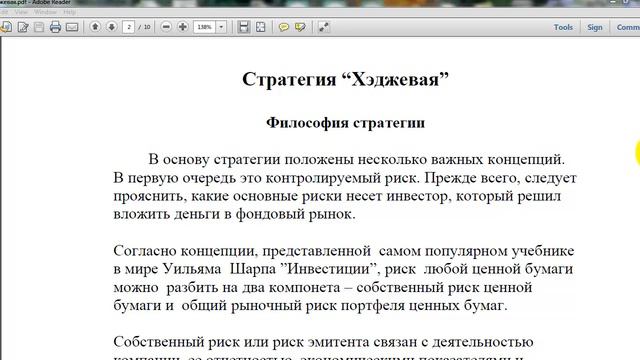Switch to read mode expand icon
This screenshot has height=360, width=640.
coord(324,27)
